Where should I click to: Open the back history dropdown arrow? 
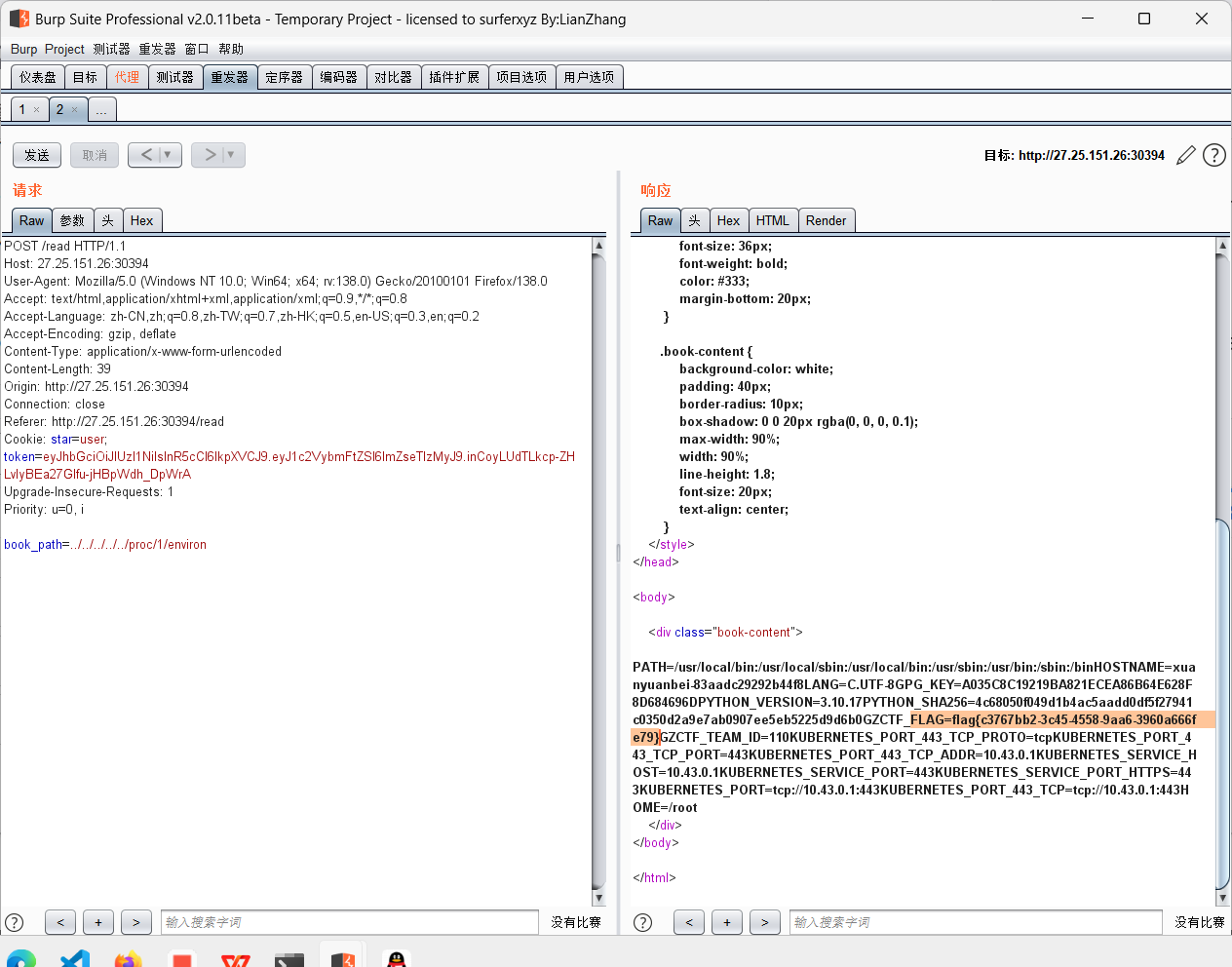click(x=168, y=155)
